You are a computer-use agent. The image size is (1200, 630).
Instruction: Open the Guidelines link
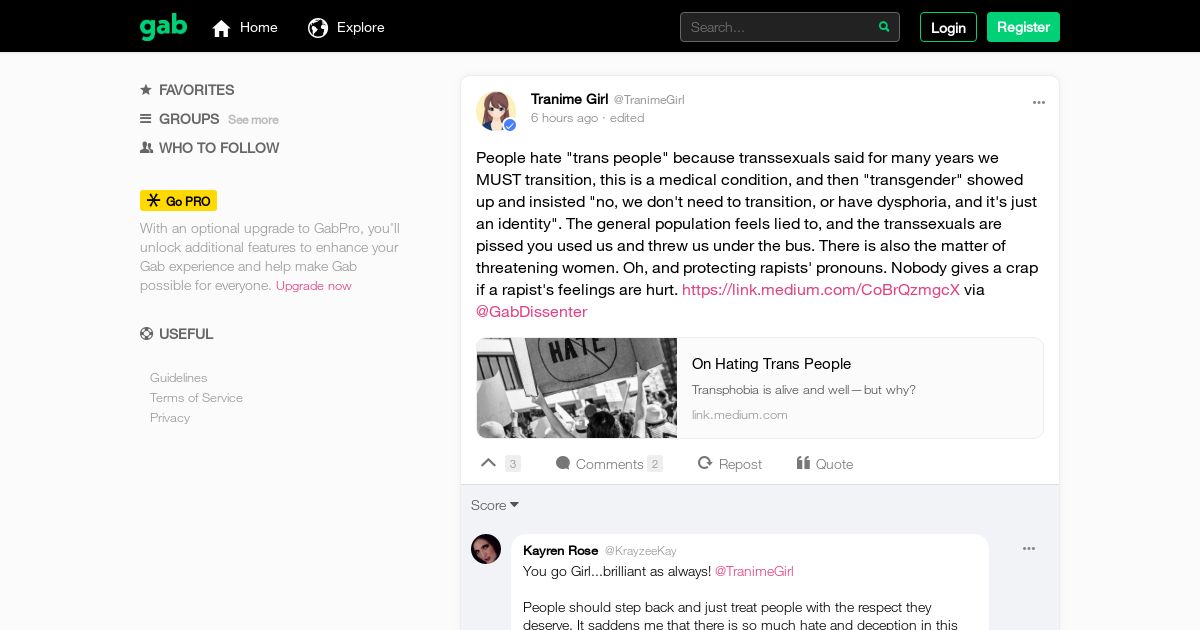pyautogui.click(x=179, y=378)
